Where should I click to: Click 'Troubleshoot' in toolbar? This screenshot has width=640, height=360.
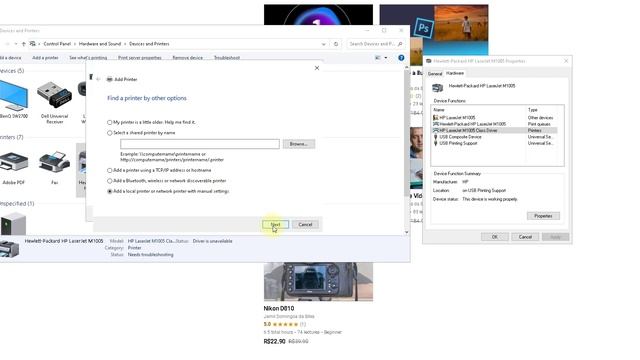227,58
